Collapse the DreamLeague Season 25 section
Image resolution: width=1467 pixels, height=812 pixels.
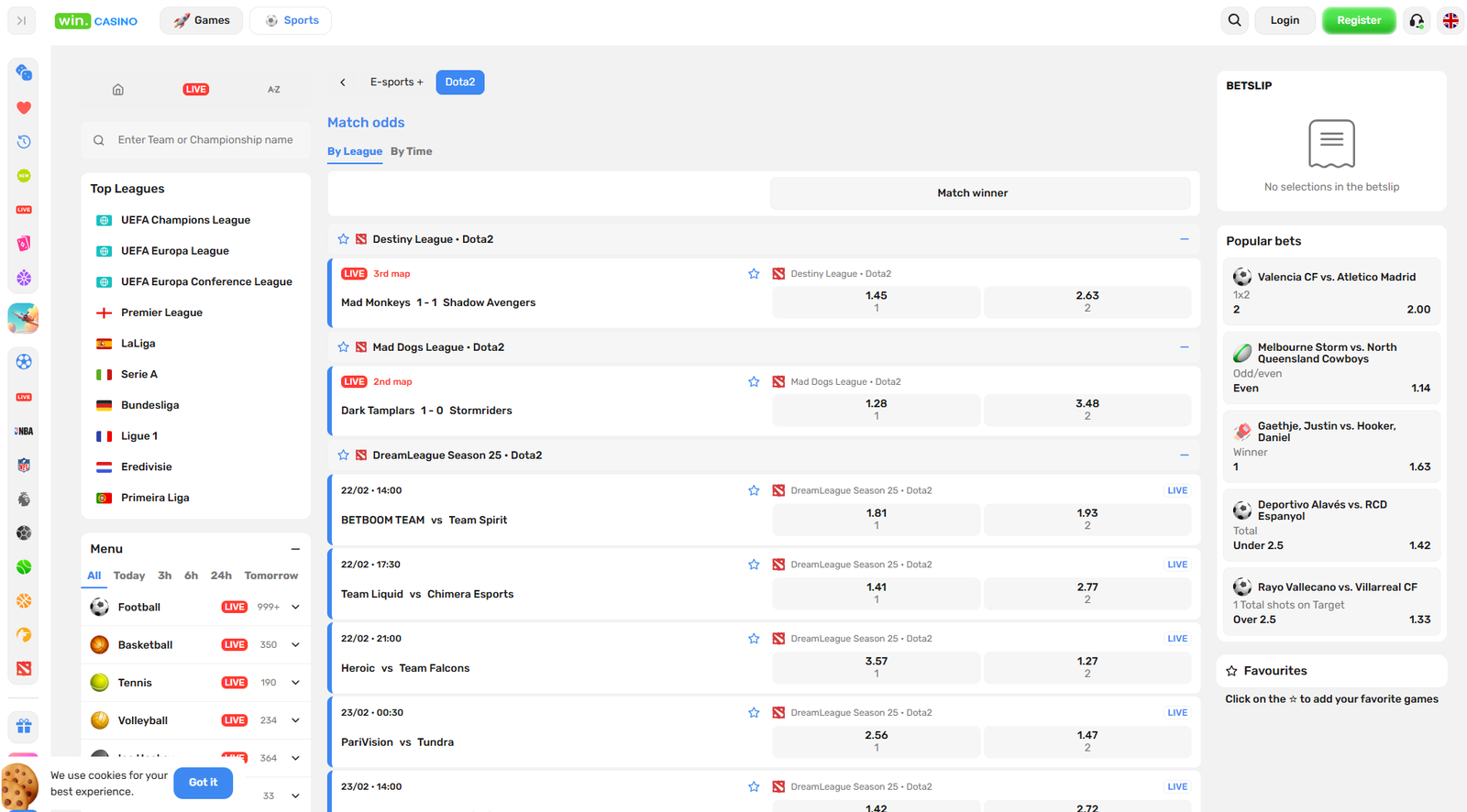coord(1184,455)
